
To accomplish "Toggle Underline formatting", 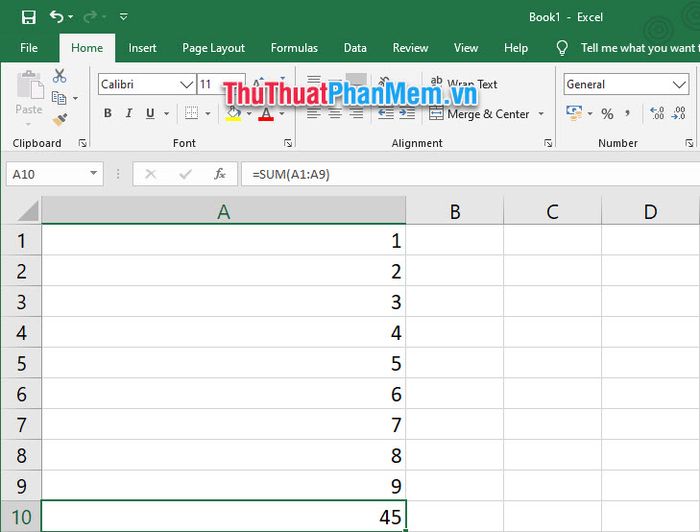I will (150, 114).
